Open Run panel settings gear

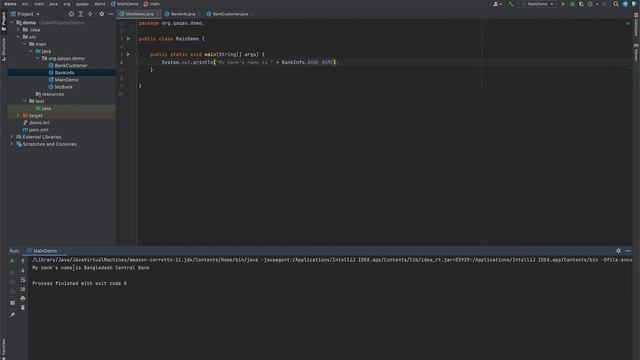click(618, 251)
